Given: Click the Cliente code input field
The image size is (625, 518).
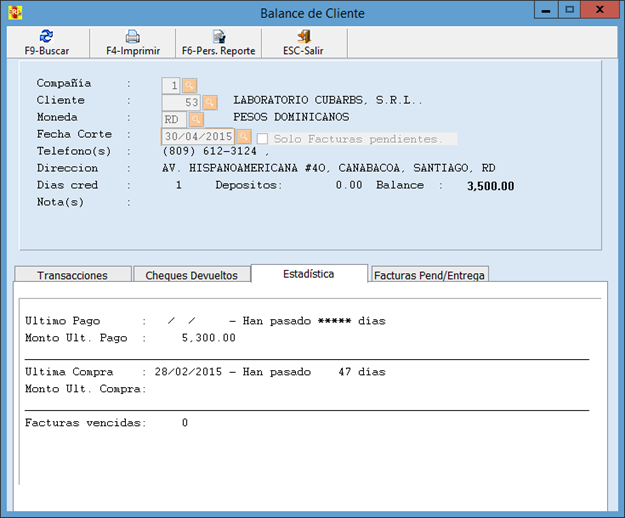Looking at the screenshot, I should [x=181, y=101].
